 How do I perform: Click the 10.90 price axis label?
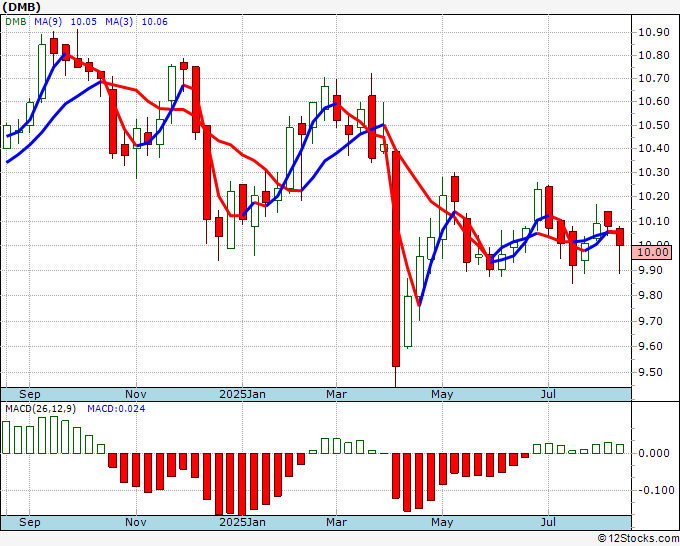coord(654,33)
